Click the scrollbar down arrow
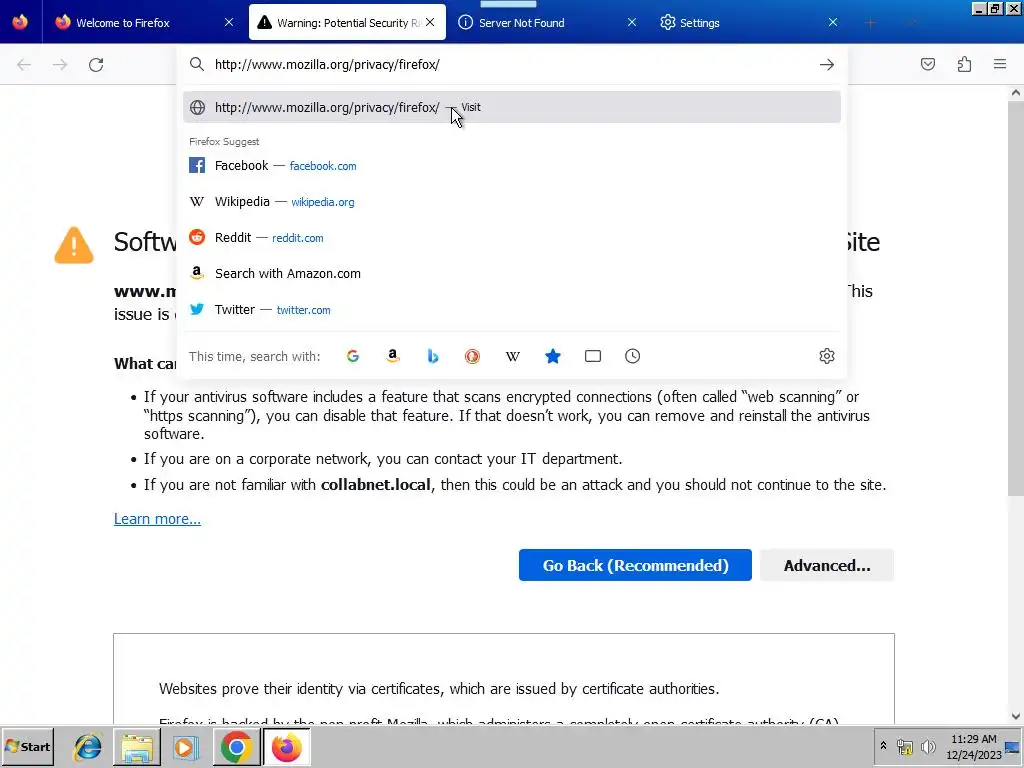This screenshot has width=1024, height=768. pos(1016,716)
